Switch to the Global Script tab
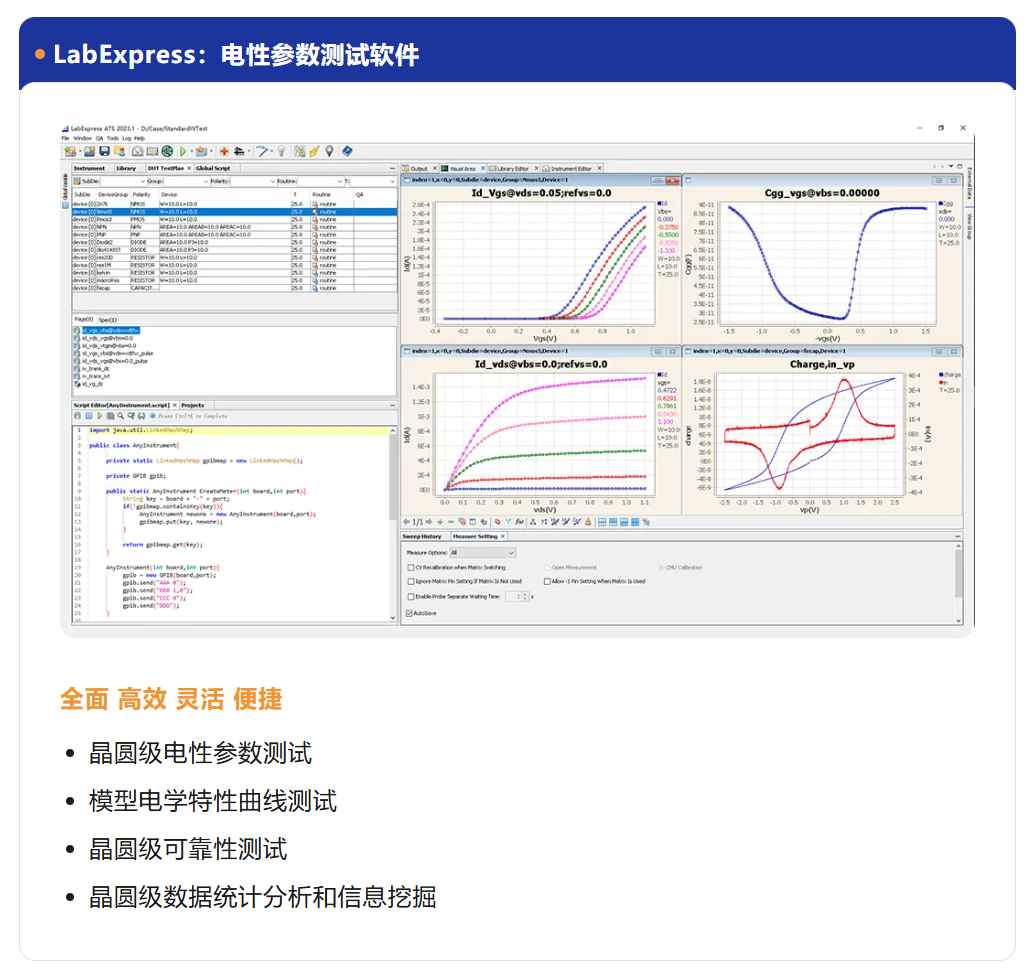Viewport: 1032px width, 974px height. [211, 169]
